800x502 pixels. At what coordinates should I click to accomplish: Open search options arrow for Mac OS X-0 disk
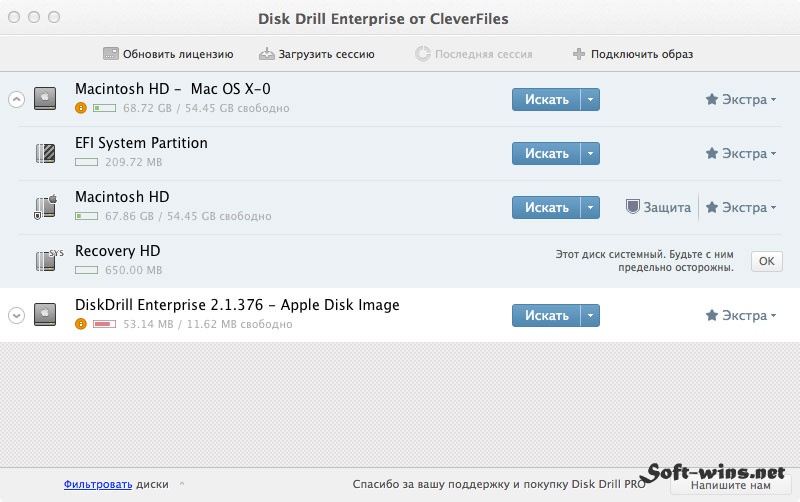pos(590,99)
